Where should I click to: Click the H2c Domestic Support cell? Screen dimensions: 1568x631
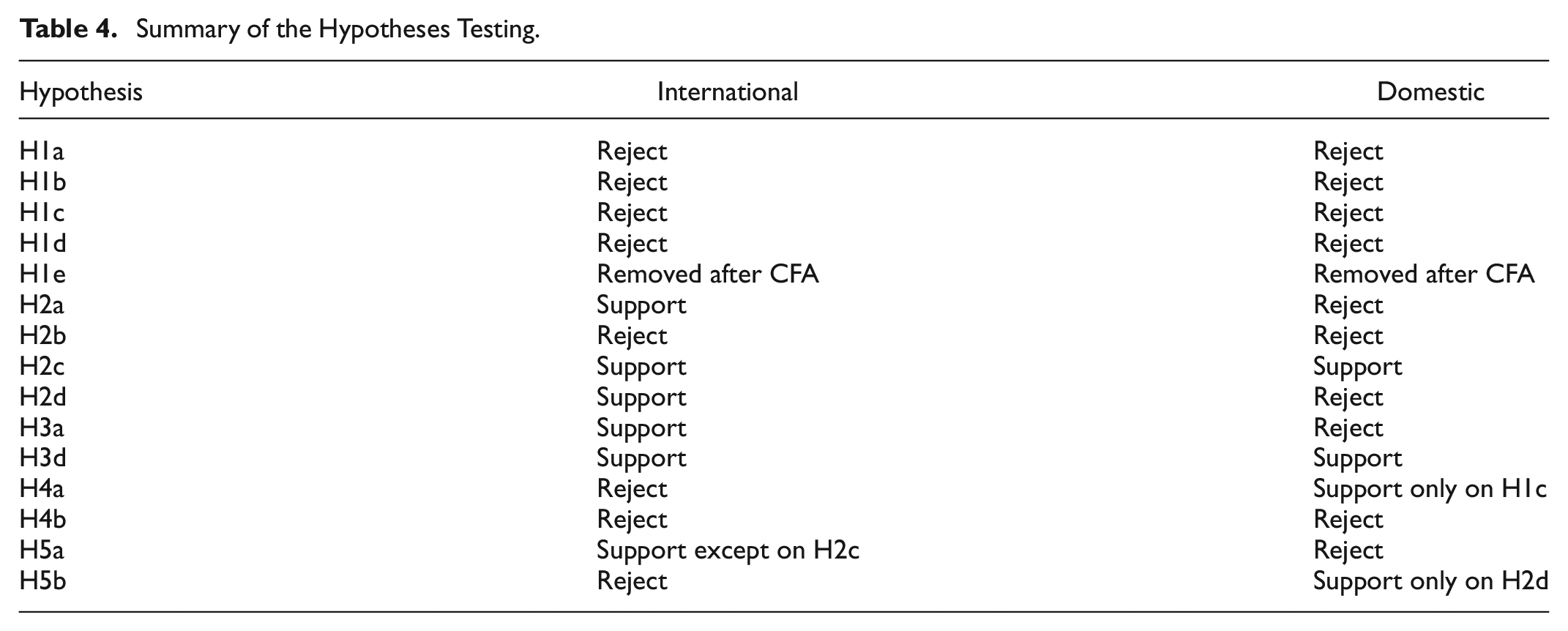coord(1358,367)
